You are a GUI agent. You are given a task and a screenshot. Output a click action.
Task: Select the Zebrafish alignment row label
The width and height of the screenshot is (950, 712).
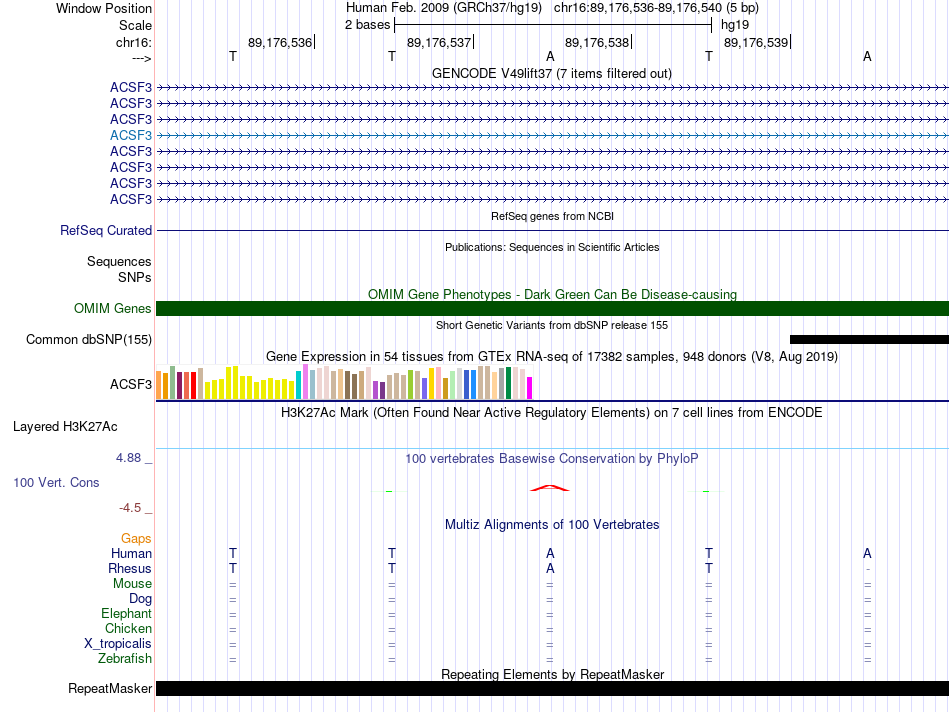125,658
